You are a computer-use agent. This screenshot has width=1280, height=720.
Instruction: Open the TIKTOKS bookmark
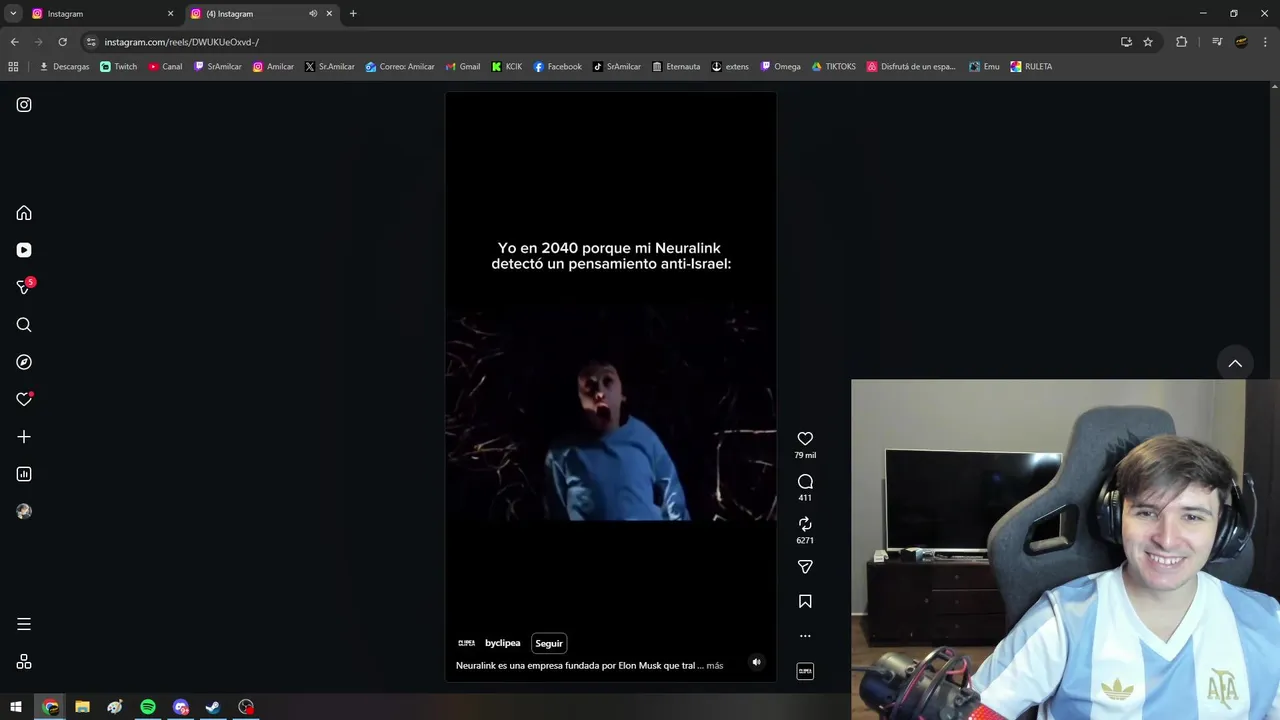(x=833, y=67)
